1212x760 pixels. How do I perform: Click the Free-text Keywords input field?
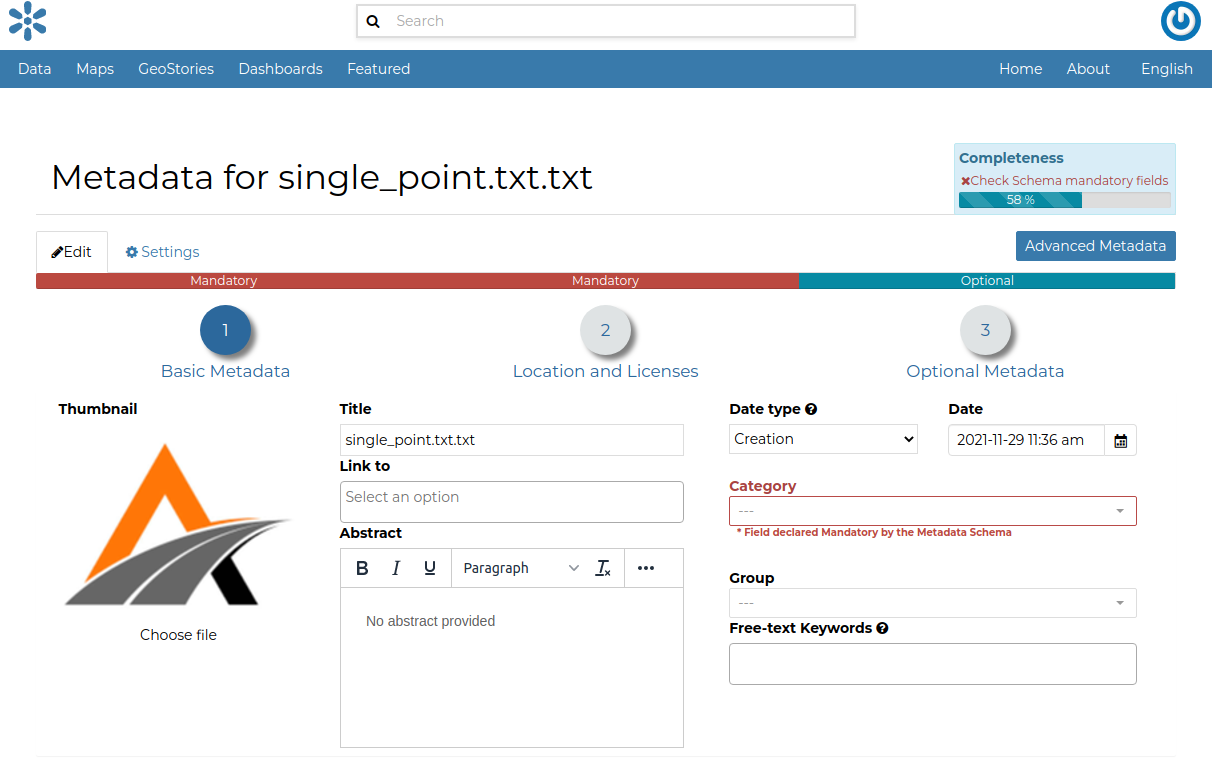[932, 664]
